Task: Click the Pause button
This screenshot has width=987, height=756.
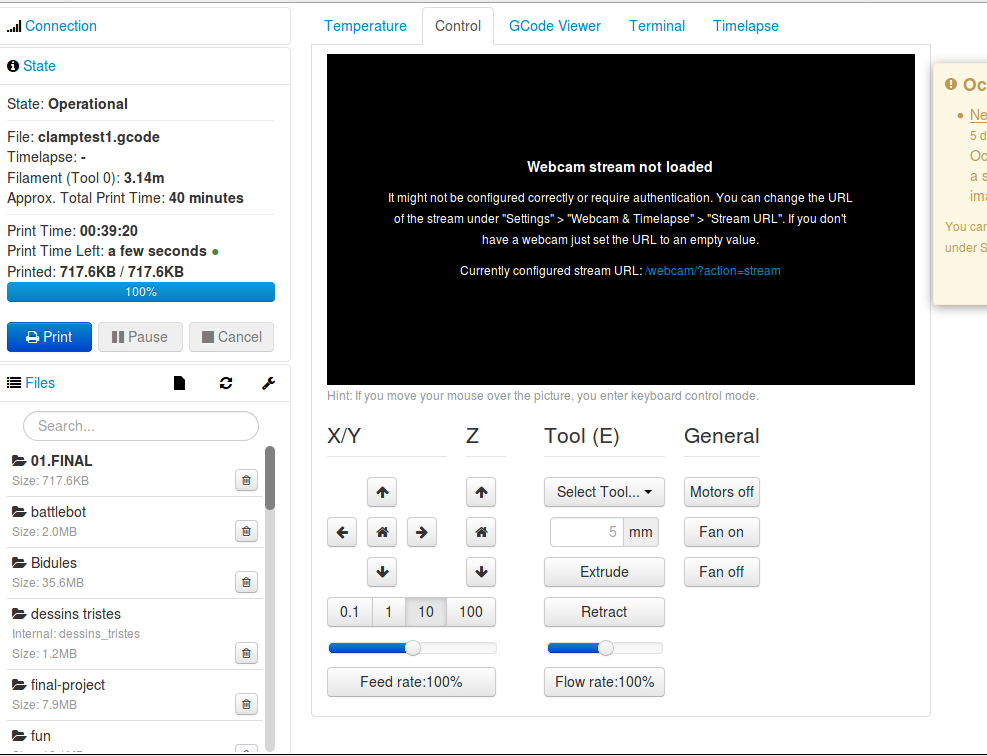Action: pyautogui.click(x=140, y=337)
